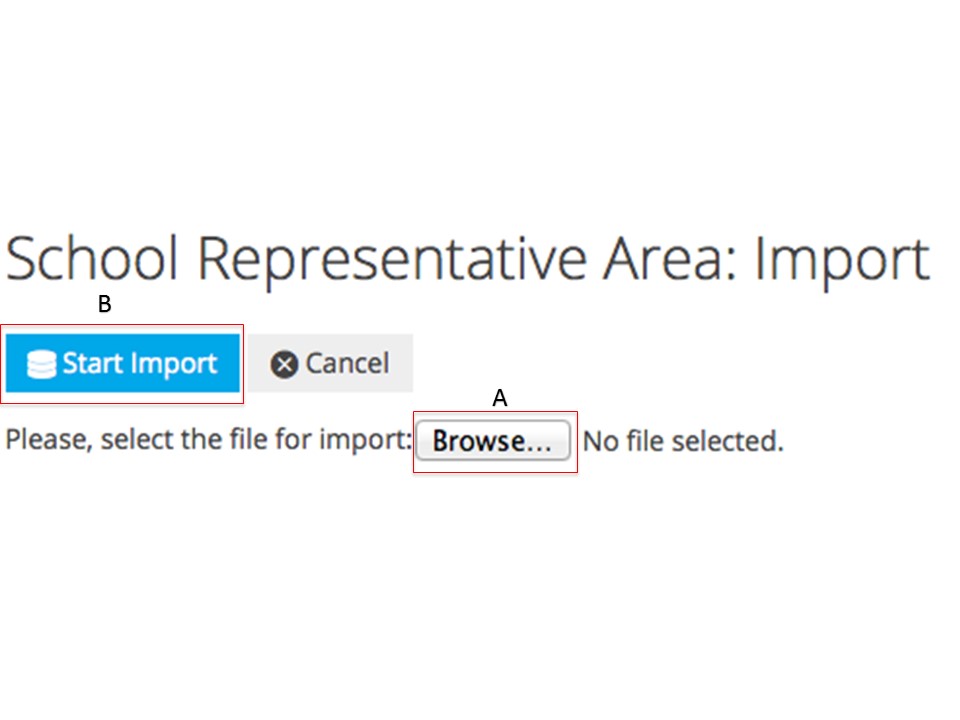The width and height of the screenshot is (960, 720).
Task: Click the 'Please, select the file for import:' label
Action: coord(209,440)
